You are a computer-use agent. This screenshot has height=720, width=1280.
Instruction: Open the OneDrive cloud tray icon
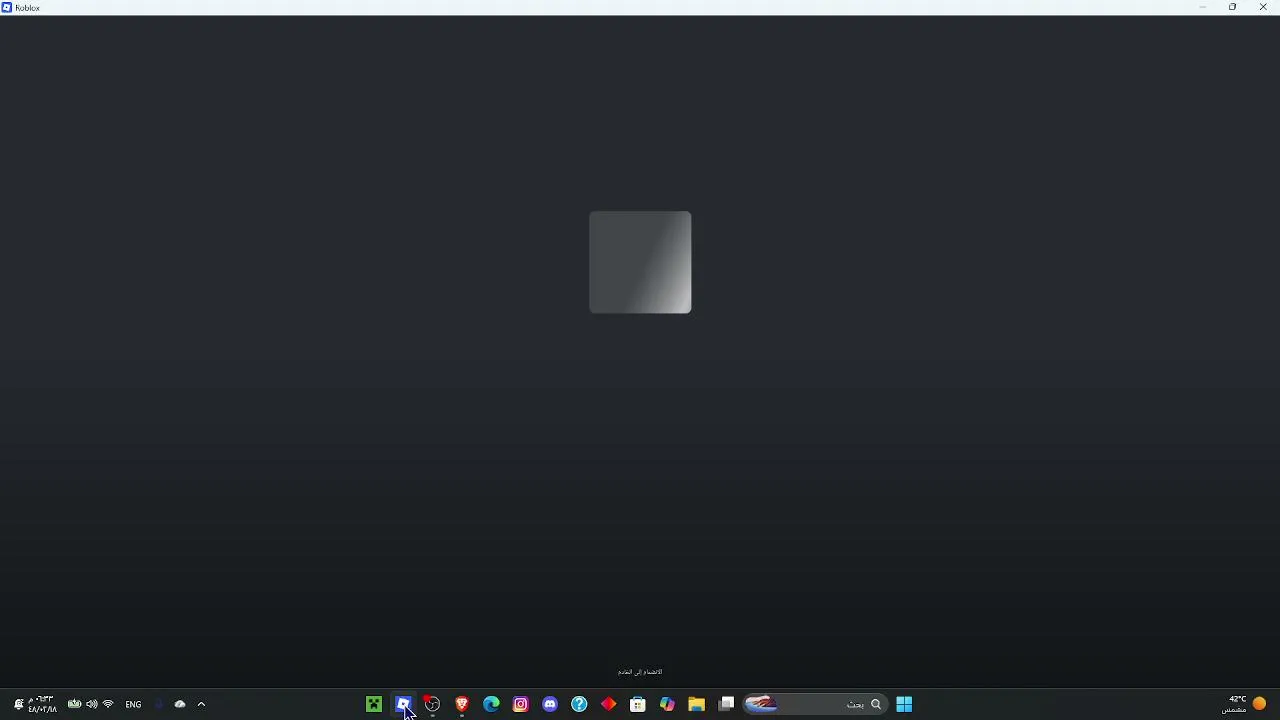[180, 704]
